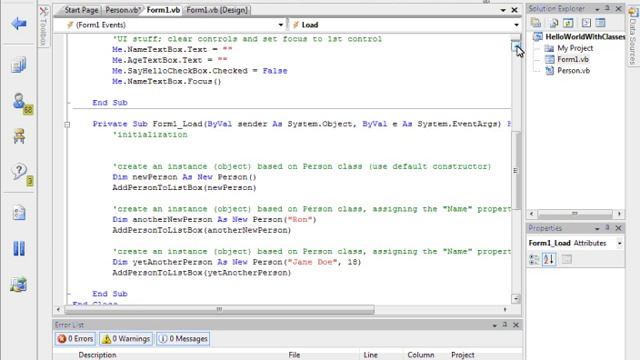Click the Refresh icon in Solution Explorer
The height and width of the screenshot is (360, 640).
(x=568, y=23)
